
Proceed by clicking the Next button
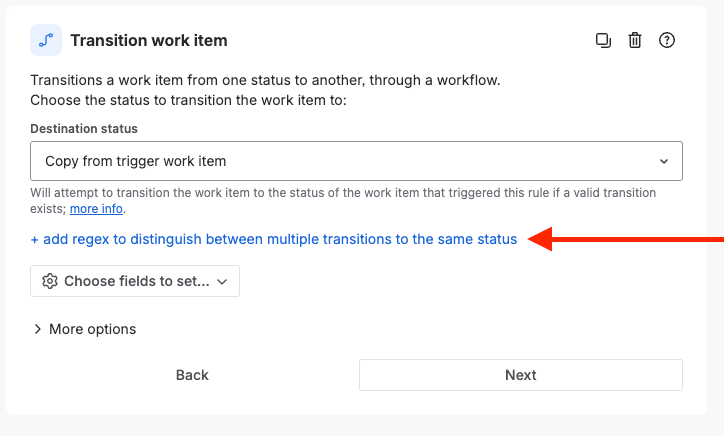(x=520, y=375)
